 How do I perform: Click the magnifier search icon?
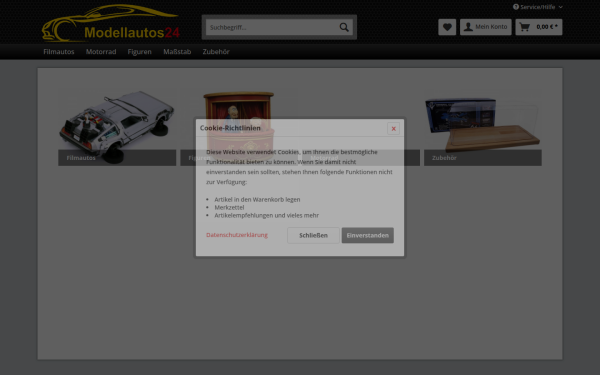(x=344, y=27)
